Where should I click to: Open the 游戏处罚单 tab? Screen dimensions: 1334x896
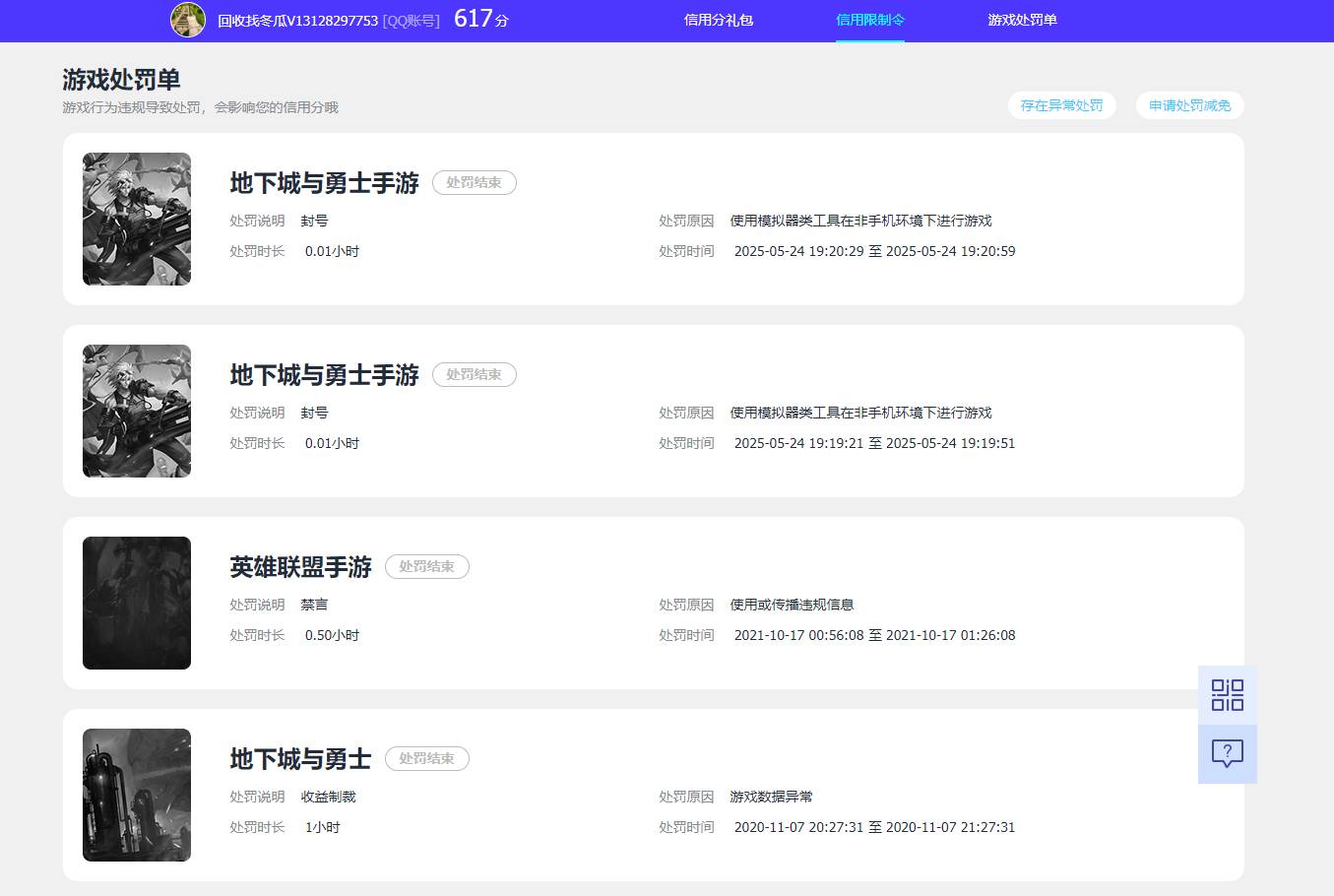coord(1023,19)
